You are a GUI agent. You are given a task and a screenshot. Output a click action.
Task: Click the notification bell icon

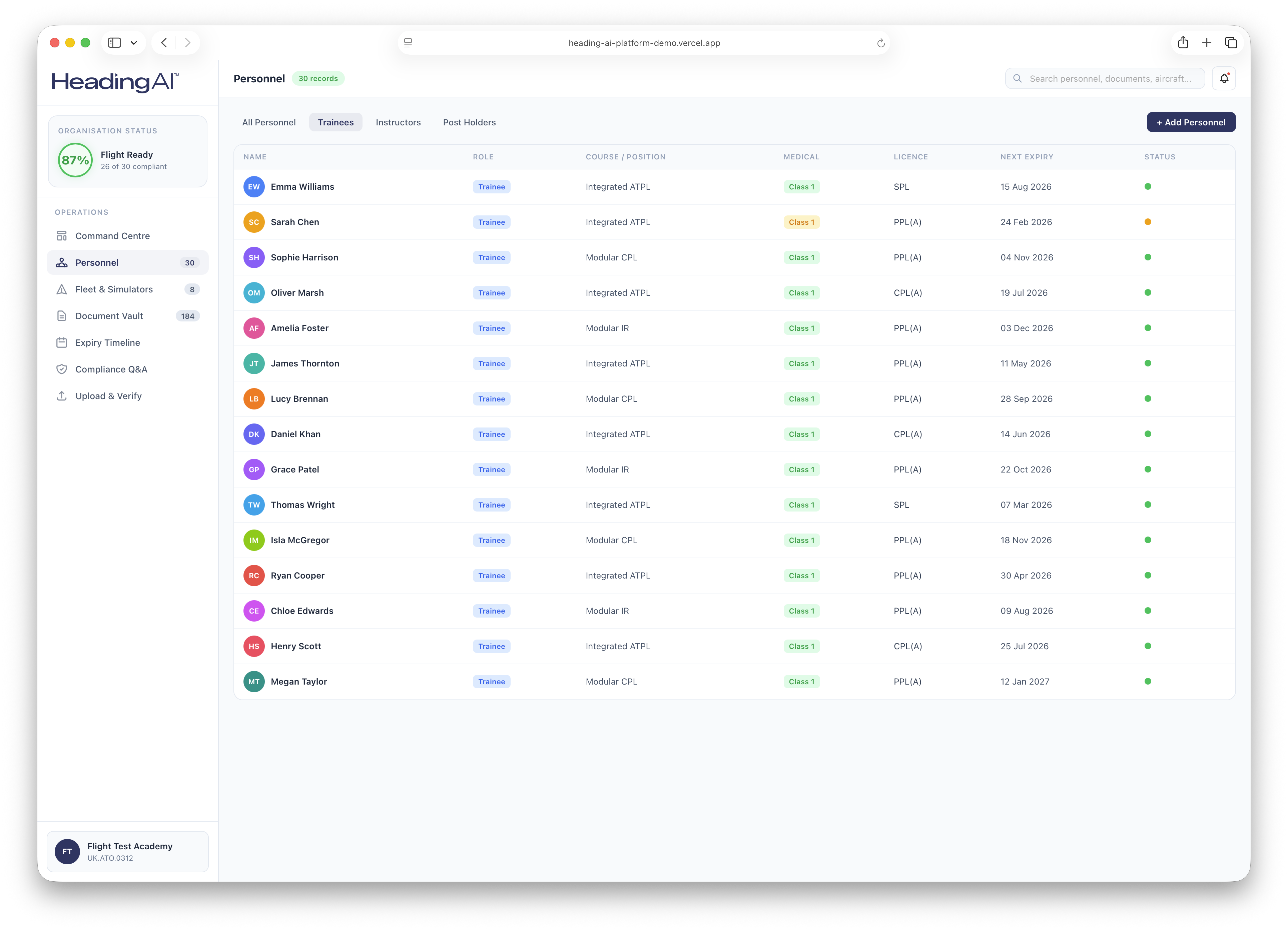1224,78
